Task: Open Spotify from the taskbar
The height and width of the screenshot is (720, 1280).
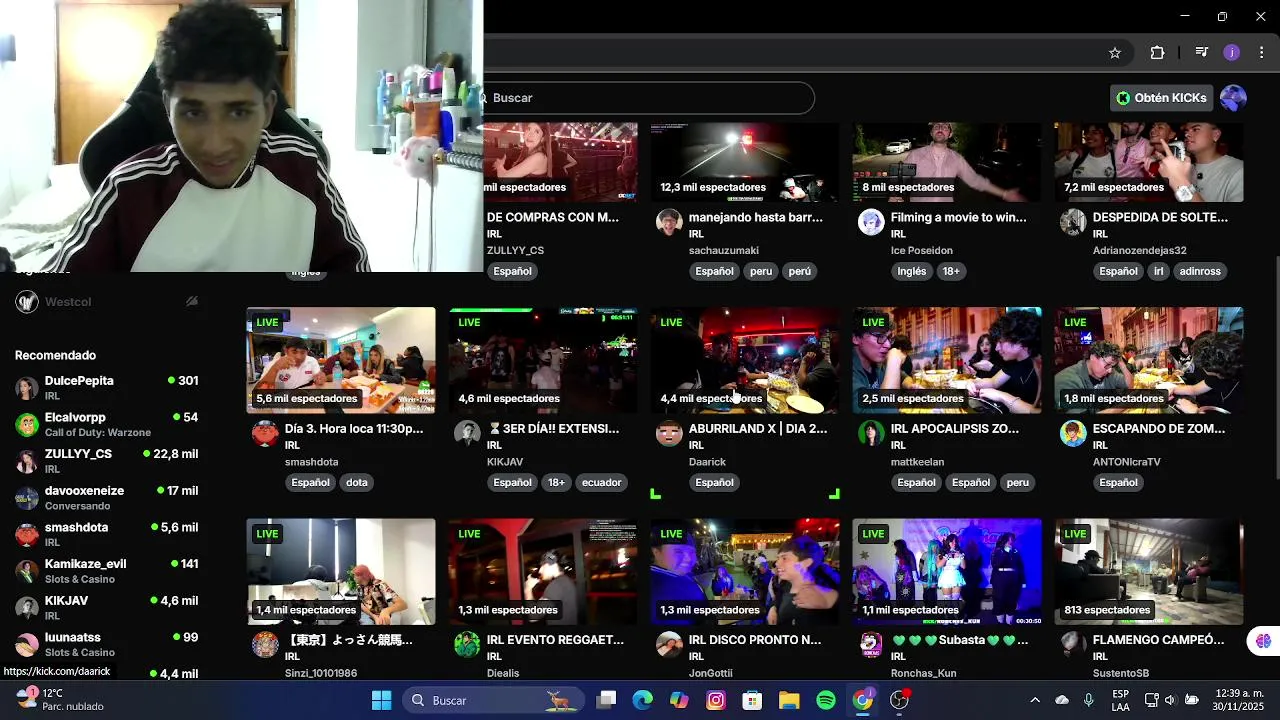Action: click(x=826, y=700)
